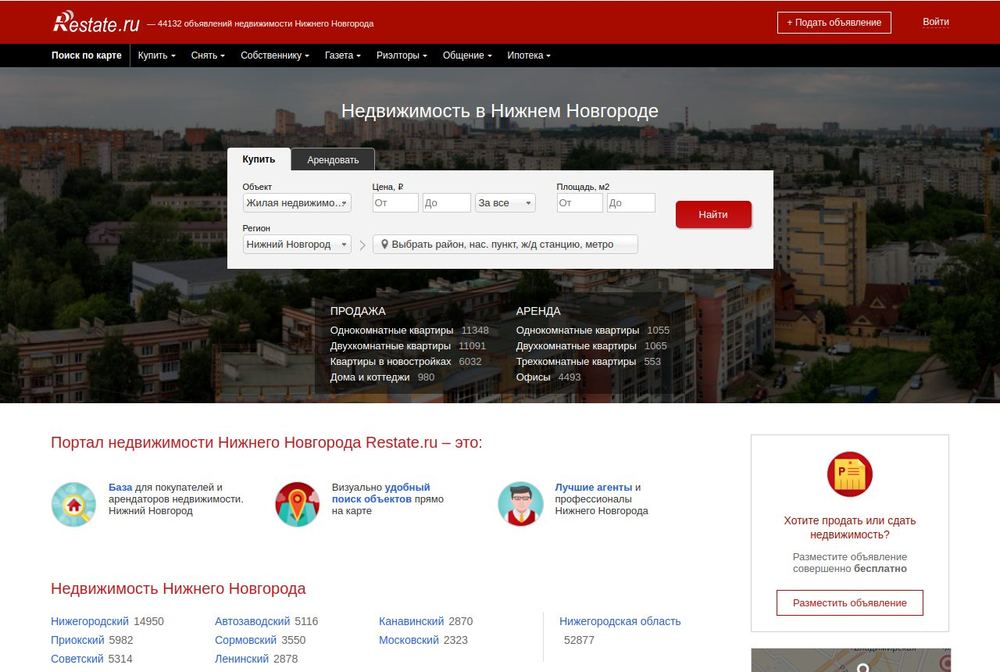1000x672 pixels.
Task: Click the district and metro selector field
Action: pos(505,244)
